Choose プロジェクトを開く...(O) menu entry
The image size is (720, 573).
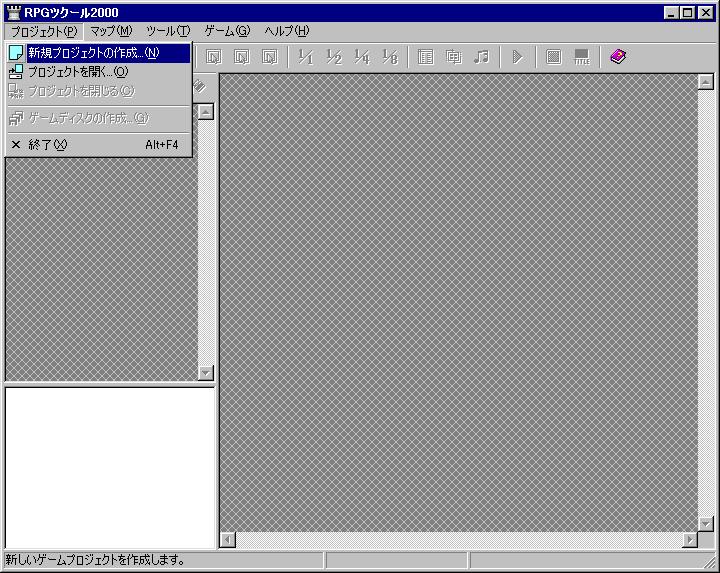pyautogui.click(x=99, y=72)
